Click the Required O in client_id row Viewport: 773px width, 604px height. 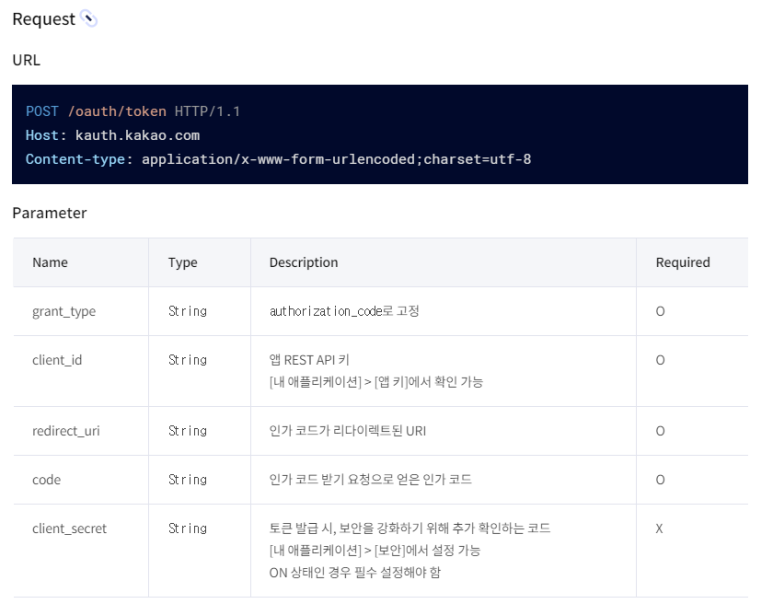coord(660,360)
